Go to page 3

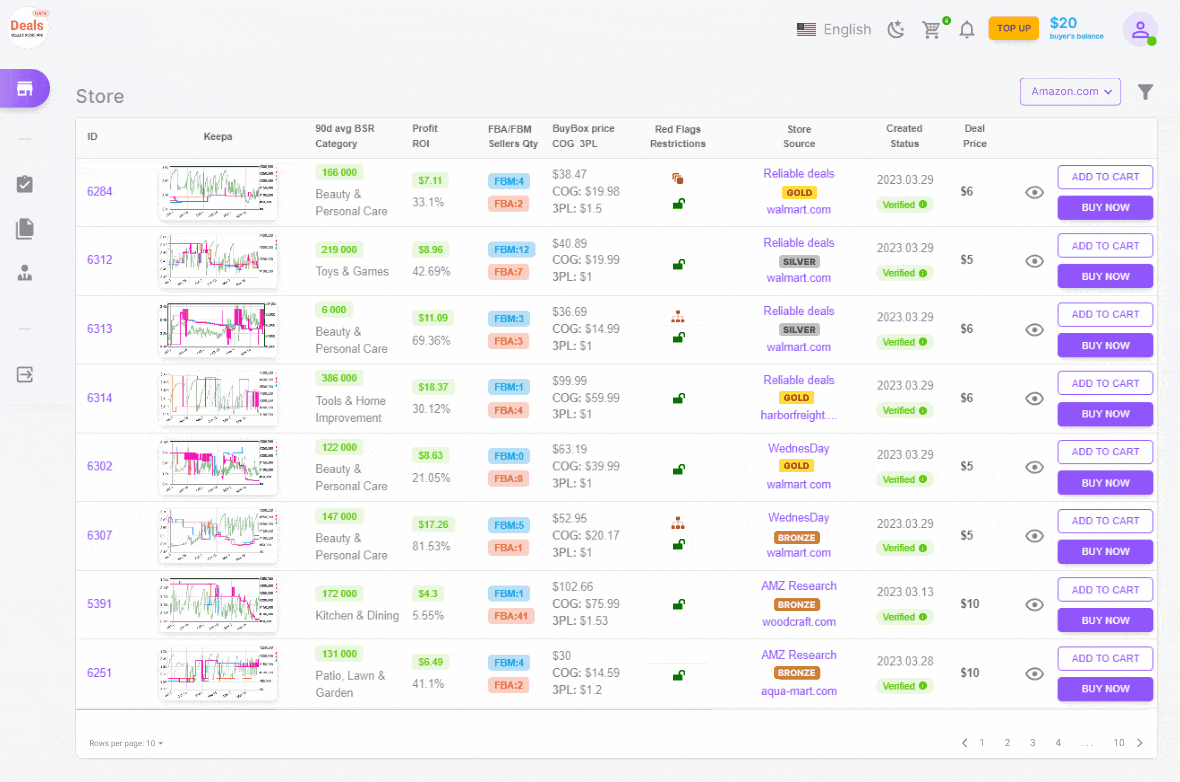point(1032,743)
